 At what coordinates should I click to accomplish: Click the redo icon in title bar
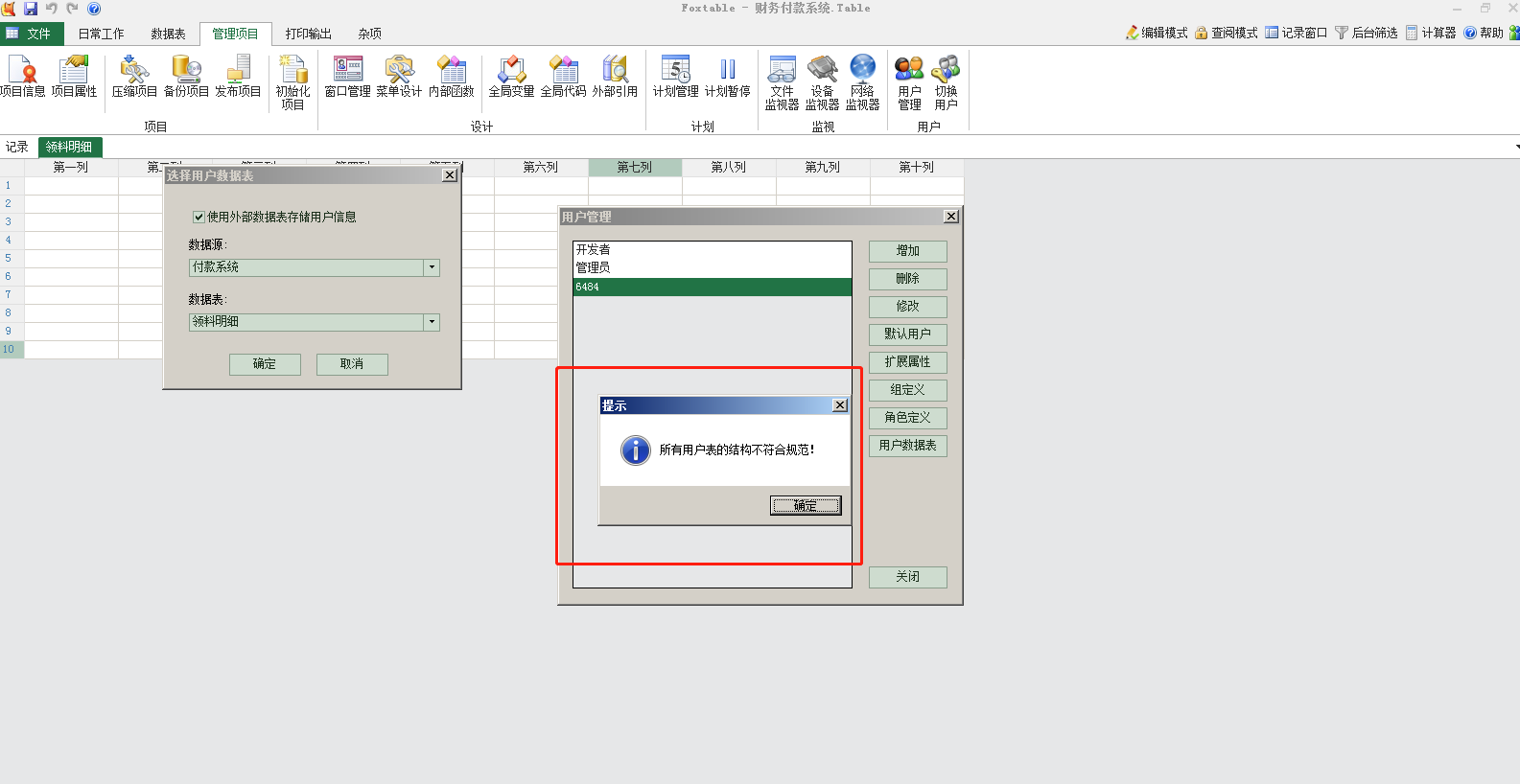pyautogui.click(x=73, y=9)
